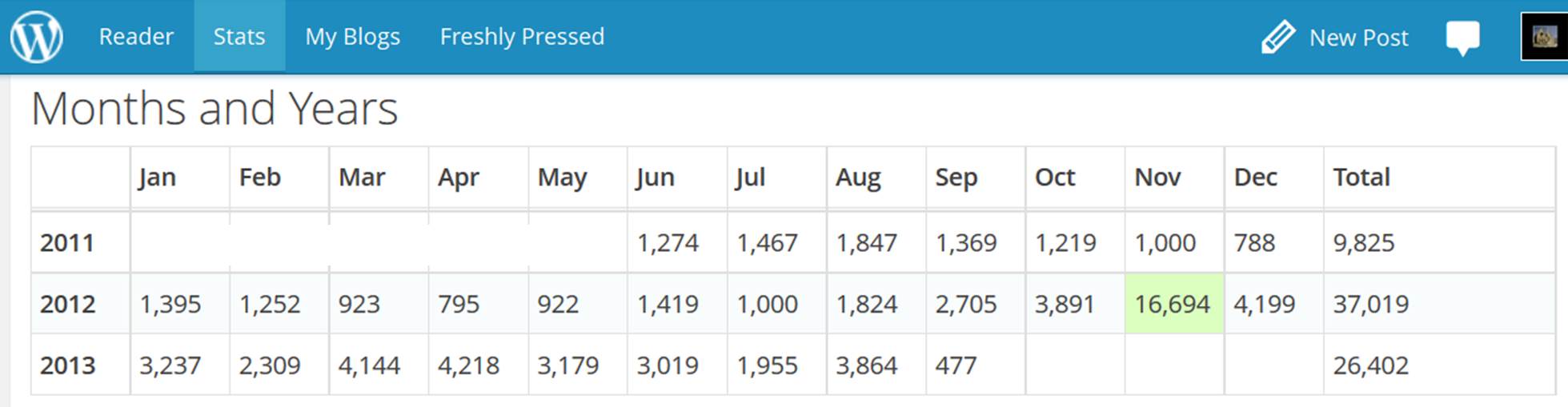Viewport: 1568px width, 407px height.
Task: Open the notifications speech bubble icon
Action: coord(1462,37)
